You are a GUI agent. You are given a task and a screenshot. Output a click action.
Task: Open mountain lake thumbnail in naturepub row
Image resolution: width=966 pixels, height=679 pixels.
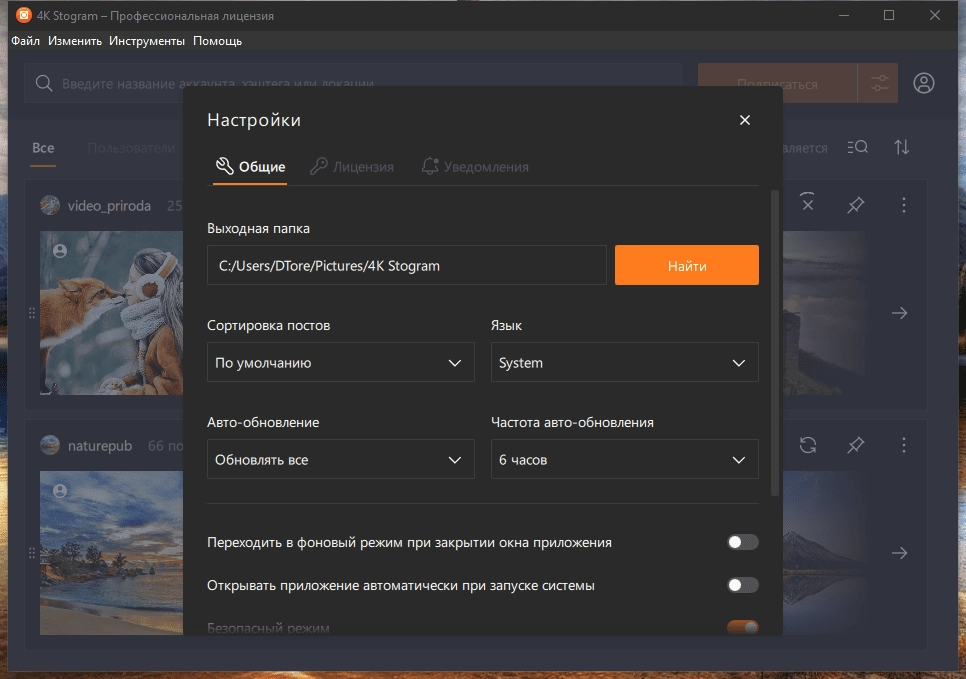823,553
